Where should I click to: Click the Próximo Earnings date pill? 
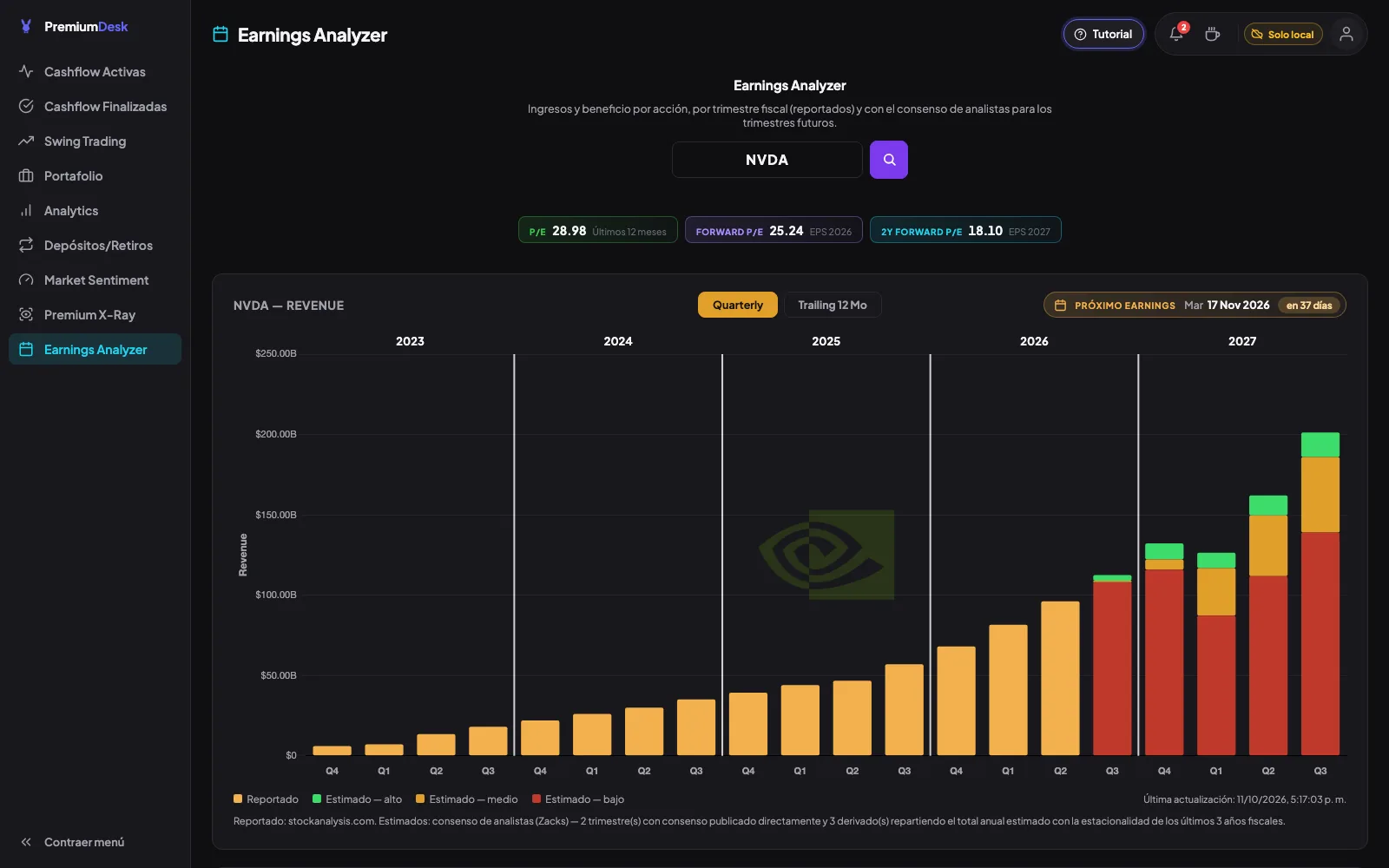tap(1195, 305)
